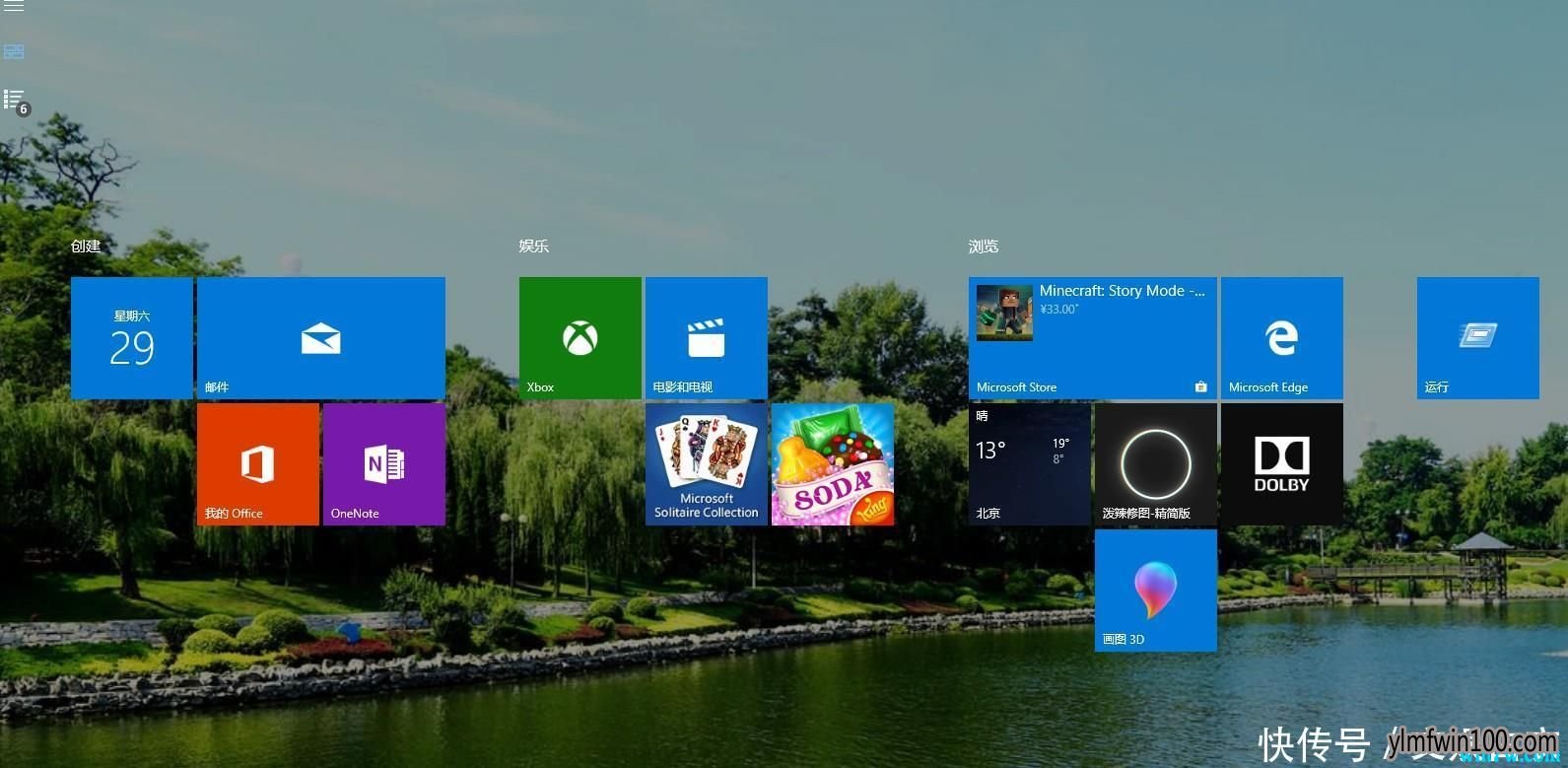The image size is (1568, 768).
Task: Open 电影和电视 tile
Action: 707,338
